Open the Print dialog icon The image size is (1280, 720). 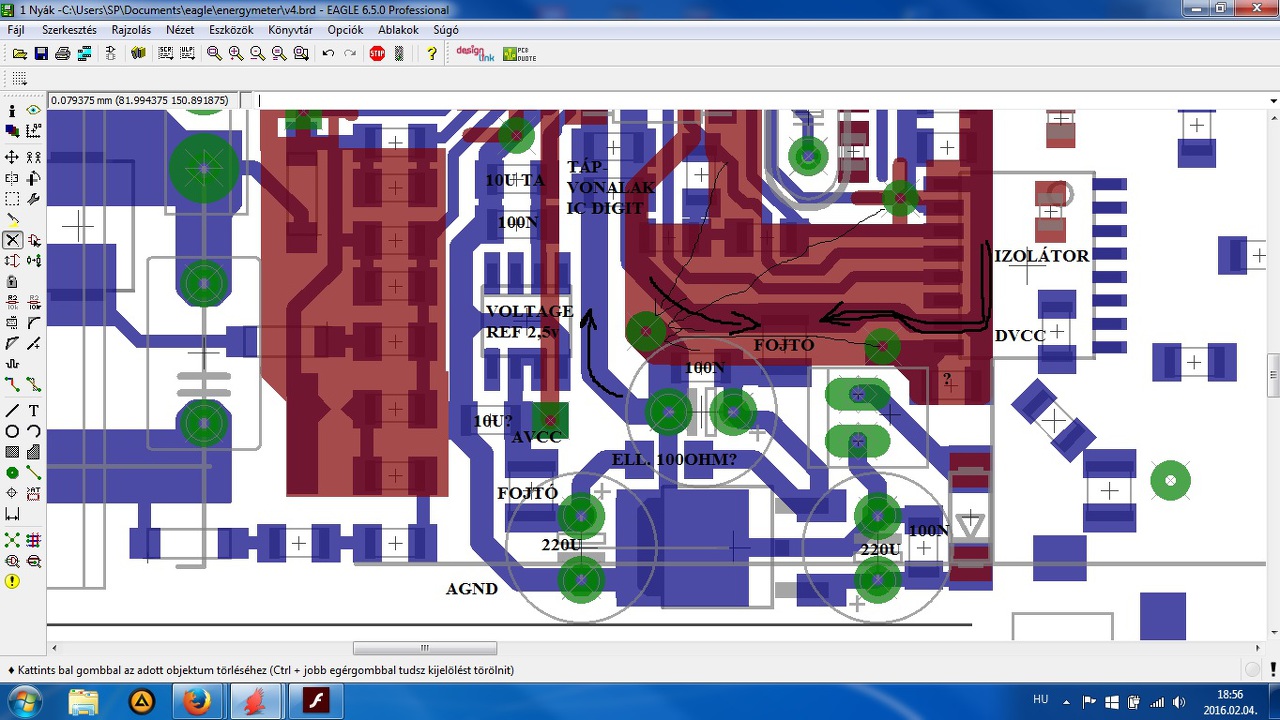click(x=63, y=53)
